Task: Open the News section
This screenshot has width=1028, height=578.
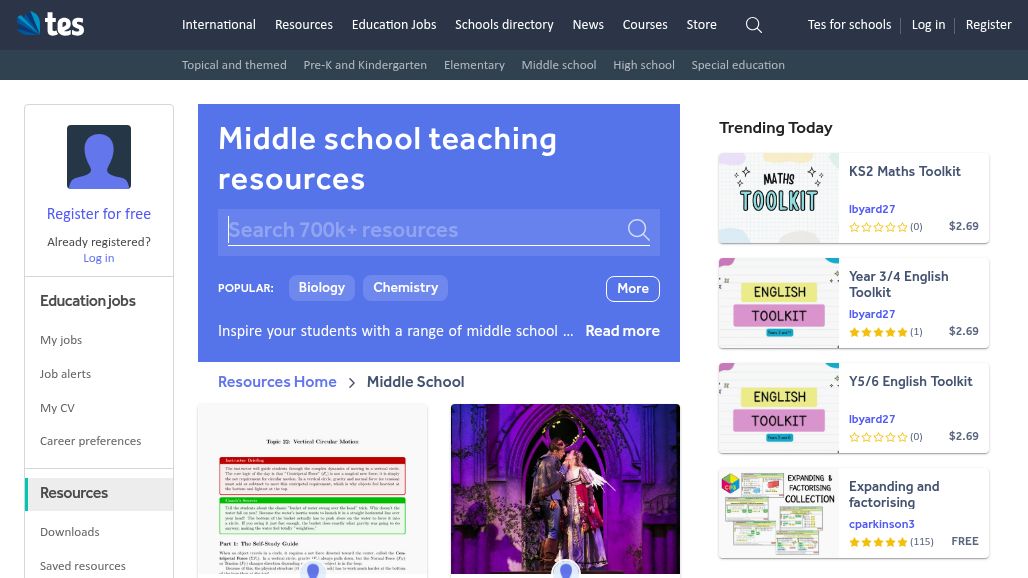Action: 588,25
